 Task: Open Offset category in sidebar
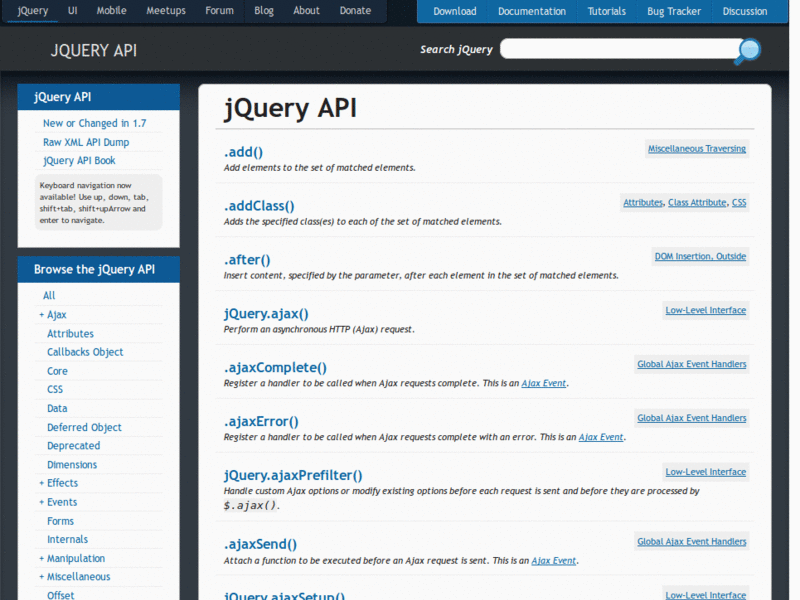tap(61, 595)
